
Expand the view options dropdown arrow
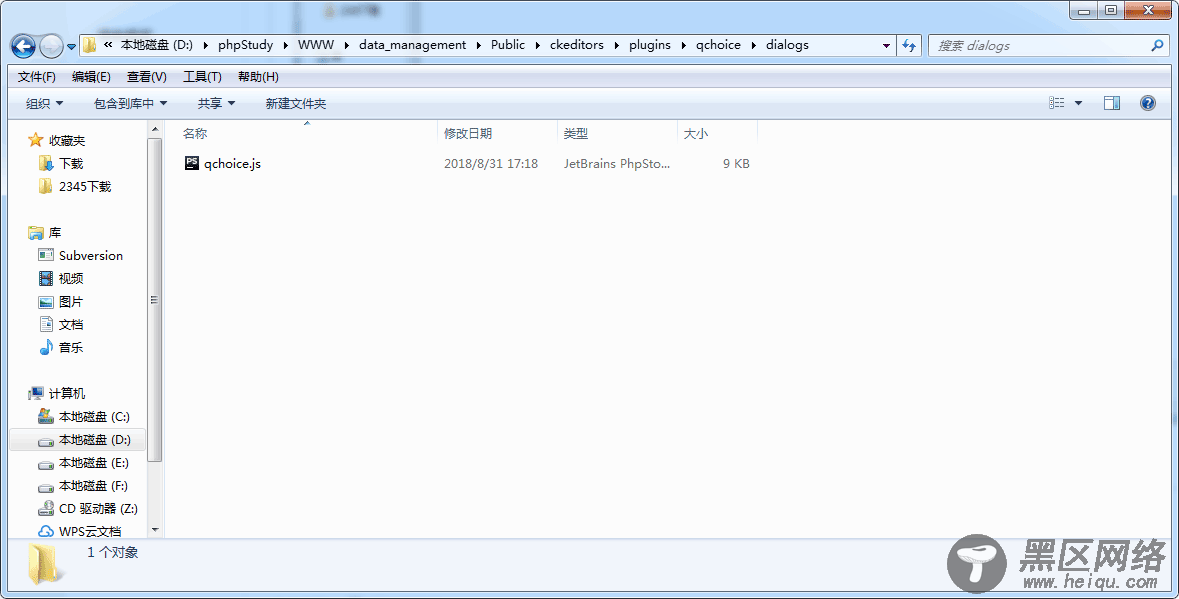click(1078, 103)
